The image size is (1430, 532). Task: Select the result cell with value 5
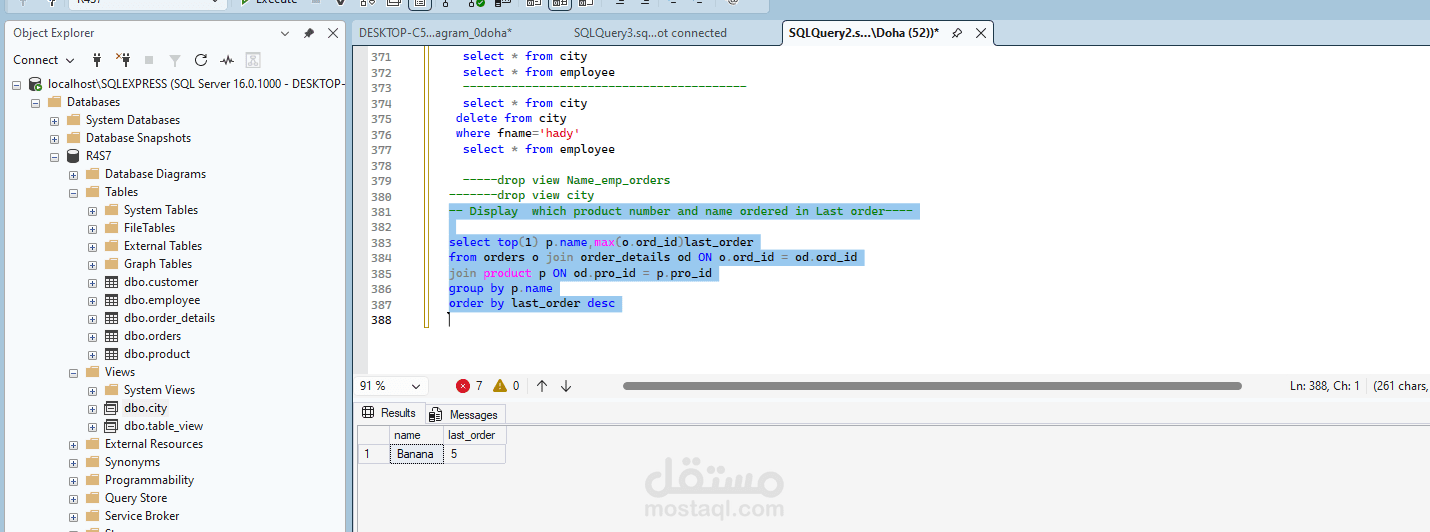point(474,454)
